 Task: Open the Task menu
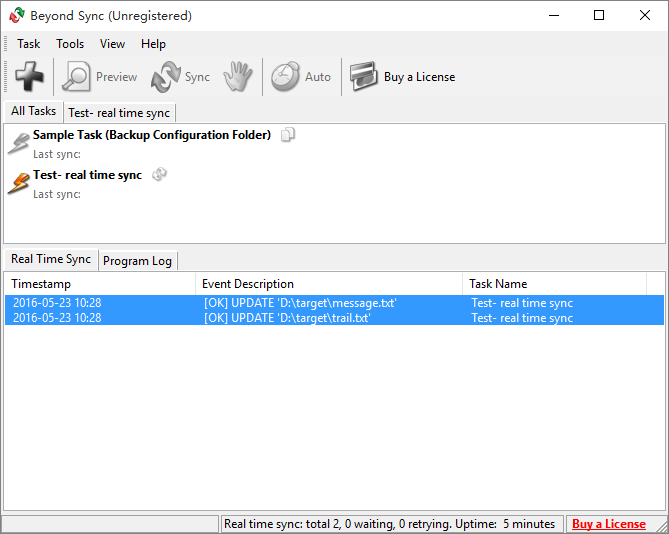click(x=29, y=44)
